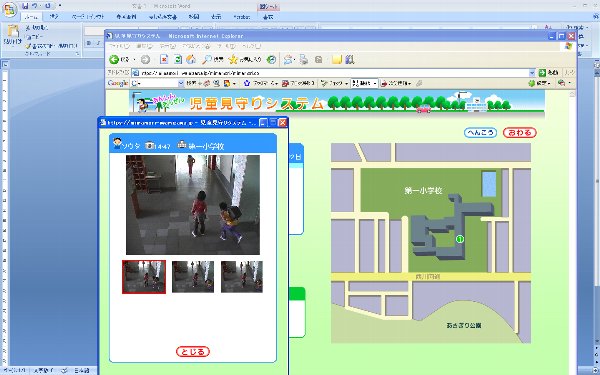Click the red おわる button
600x375 pixels.
click(520, 133)
